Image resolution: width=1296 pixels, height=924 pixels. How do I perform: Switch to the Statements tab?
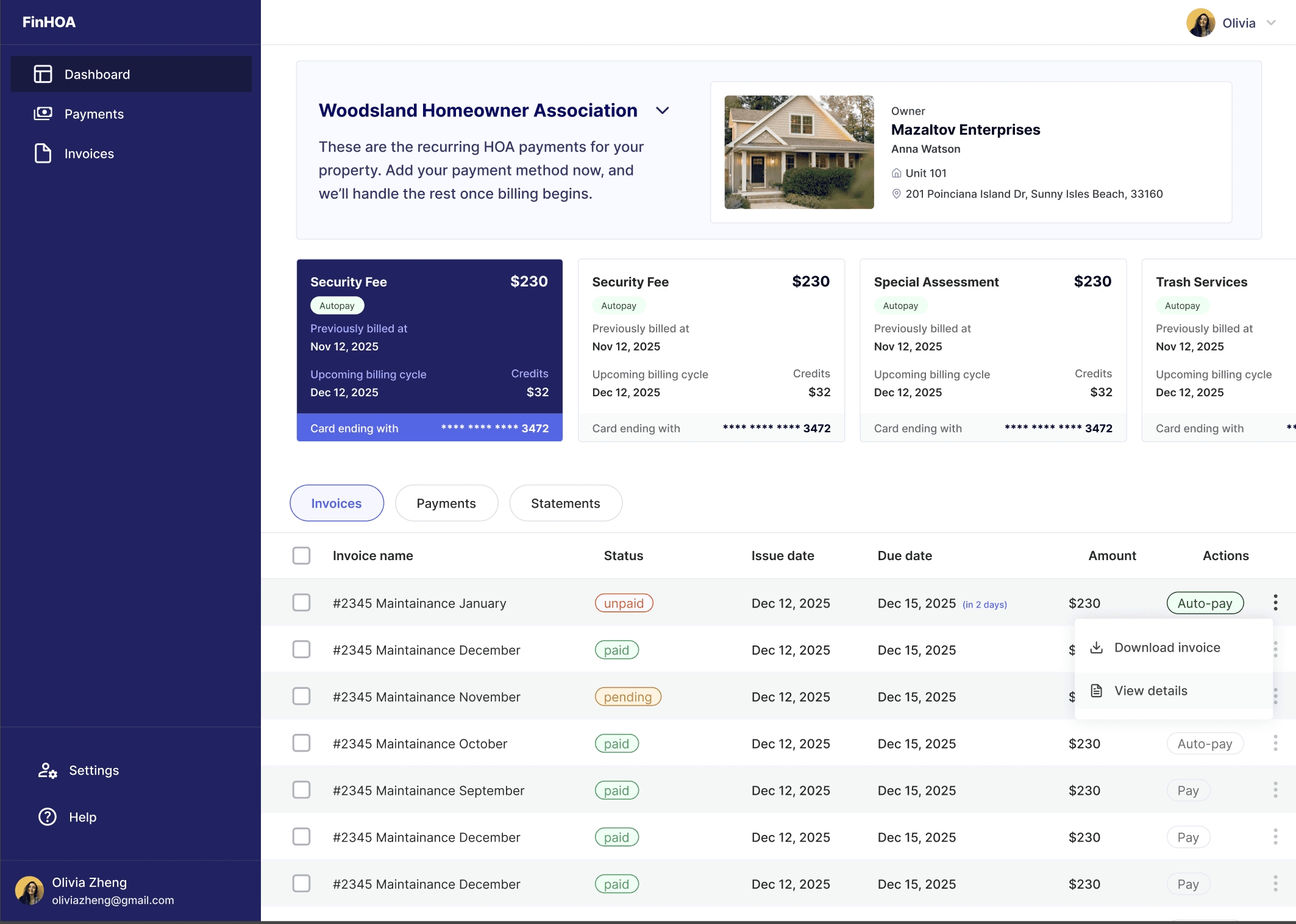pyautogui.click(x=565, y=503)
